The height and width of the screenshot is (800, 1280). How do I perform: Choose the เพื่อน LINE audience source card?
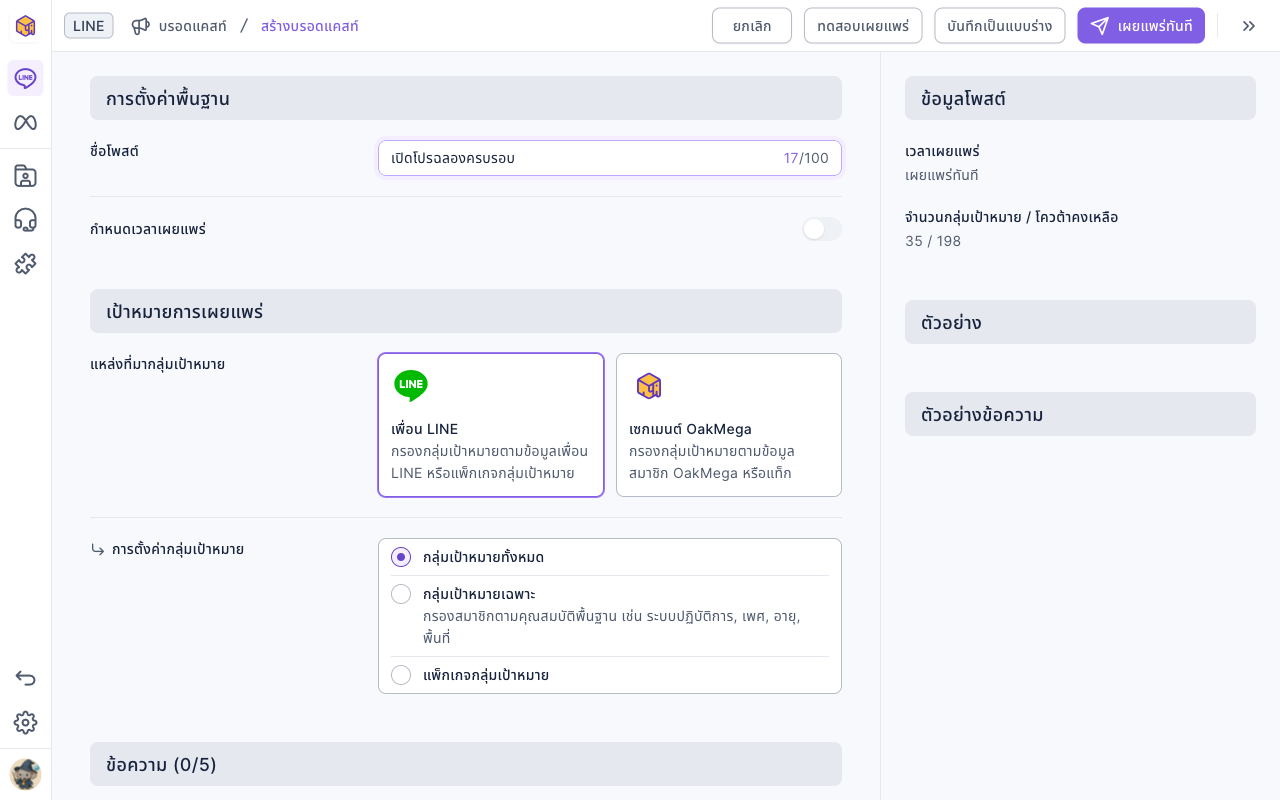click(x=491, y=425)
